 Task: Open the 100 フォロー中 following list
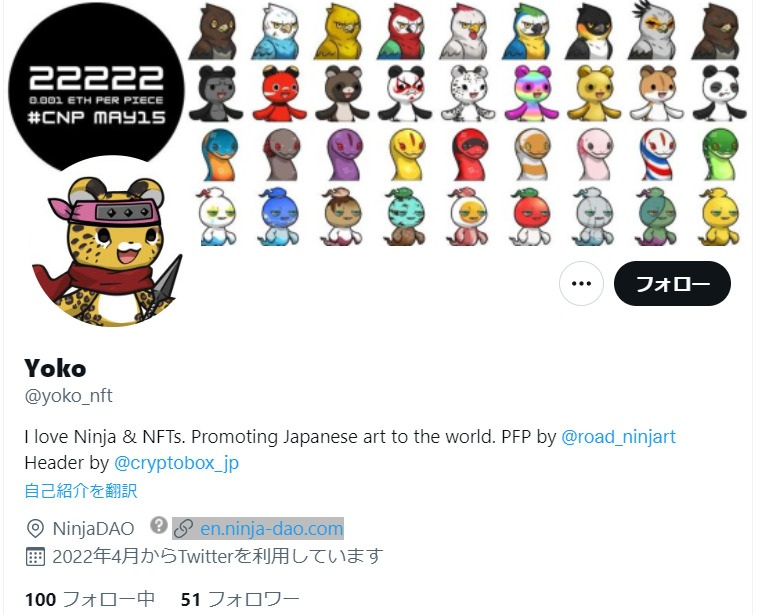[x=90, y=599]
